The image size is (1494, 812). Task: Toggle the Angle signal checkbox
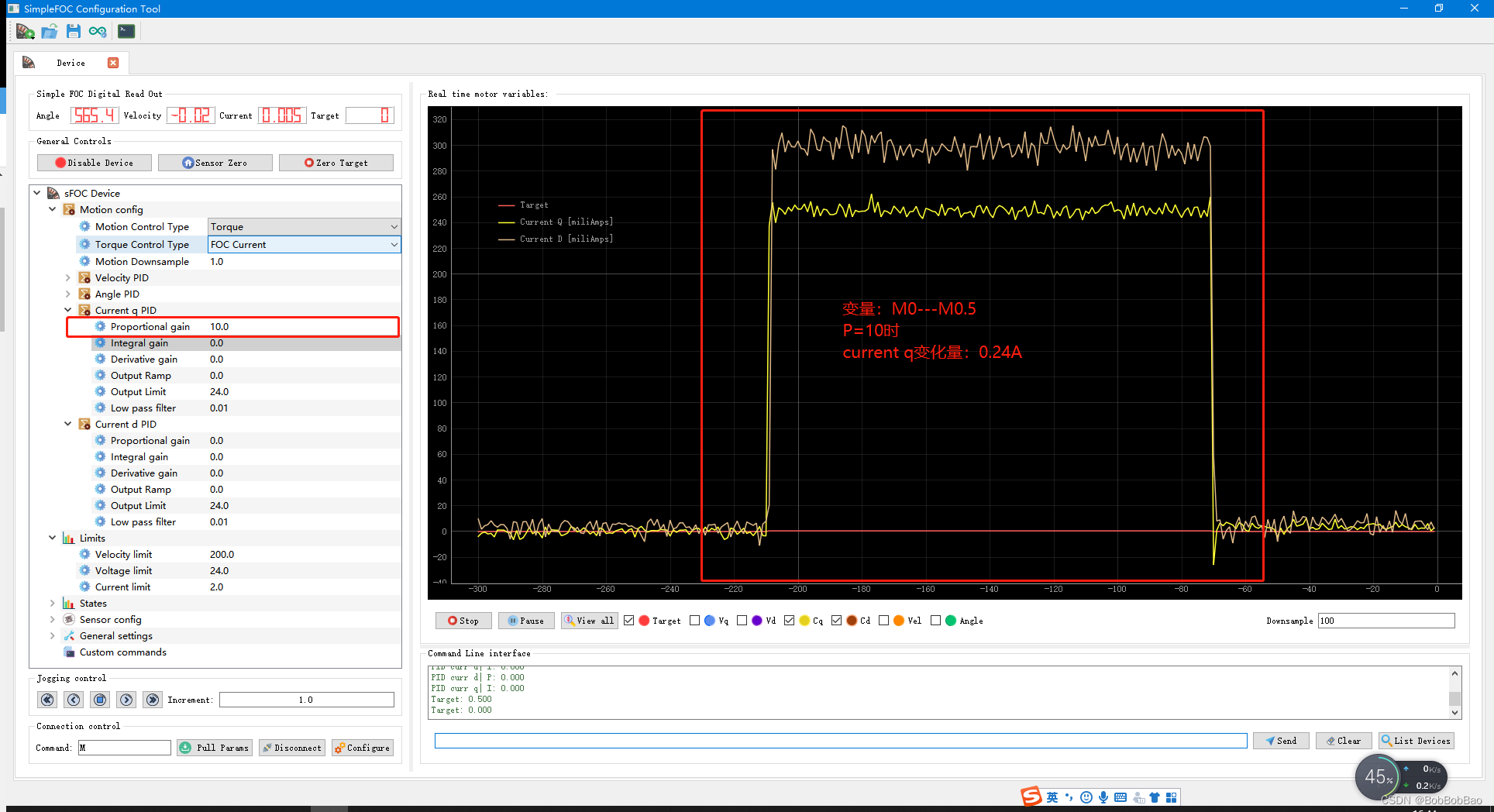[x=935, y=621]
